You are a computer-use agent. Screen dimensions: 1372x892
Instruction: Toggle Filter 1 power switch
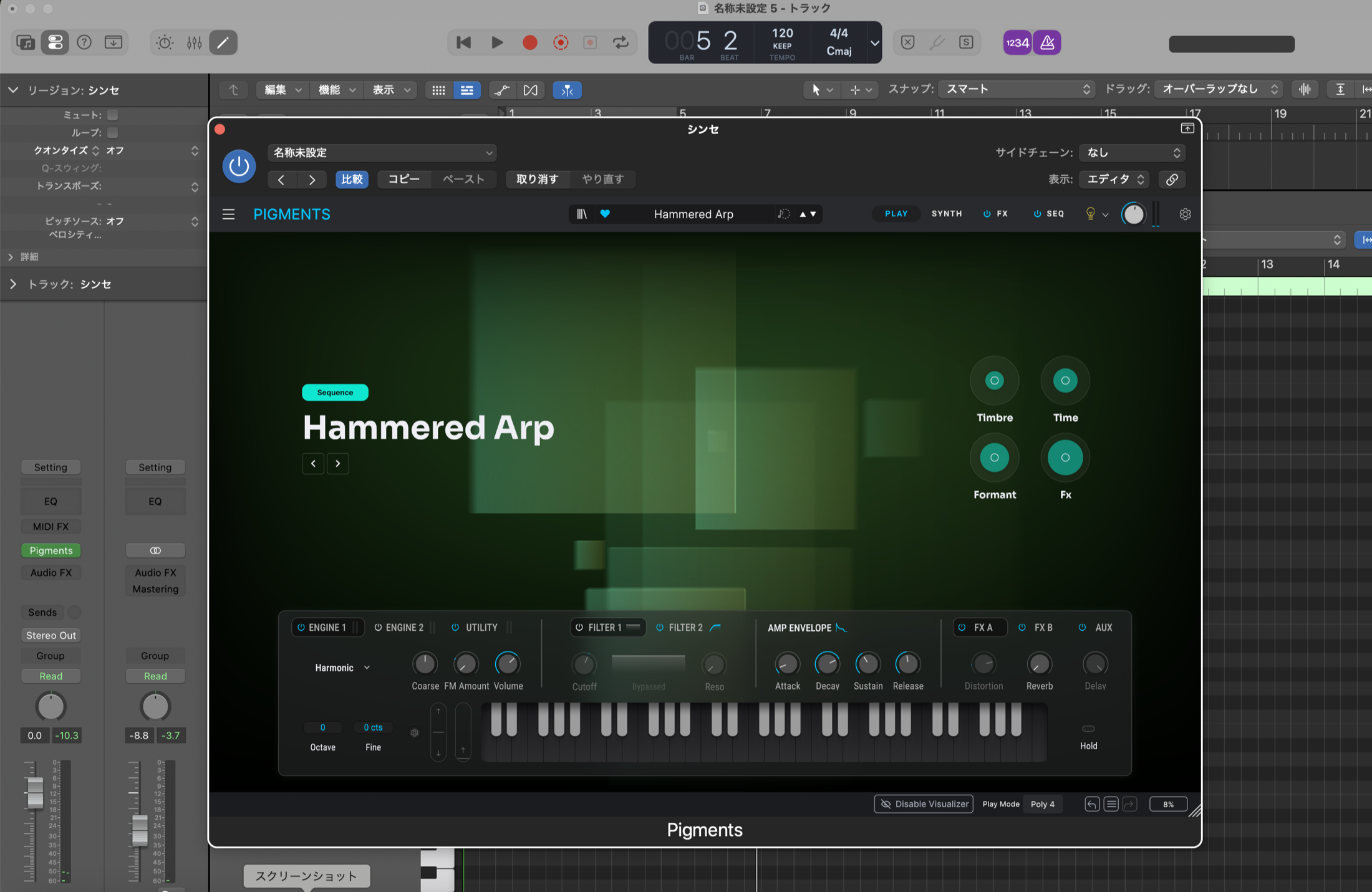tap(579, 628)
